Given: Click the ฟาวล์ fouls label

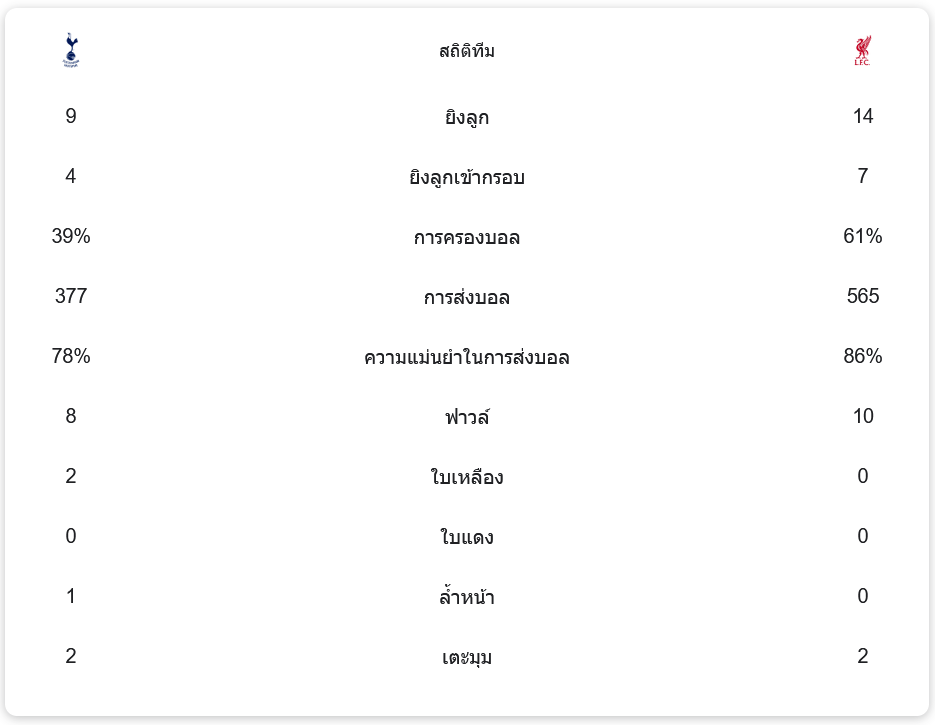Looking at the screenshot, I should [x=467, y=417].
